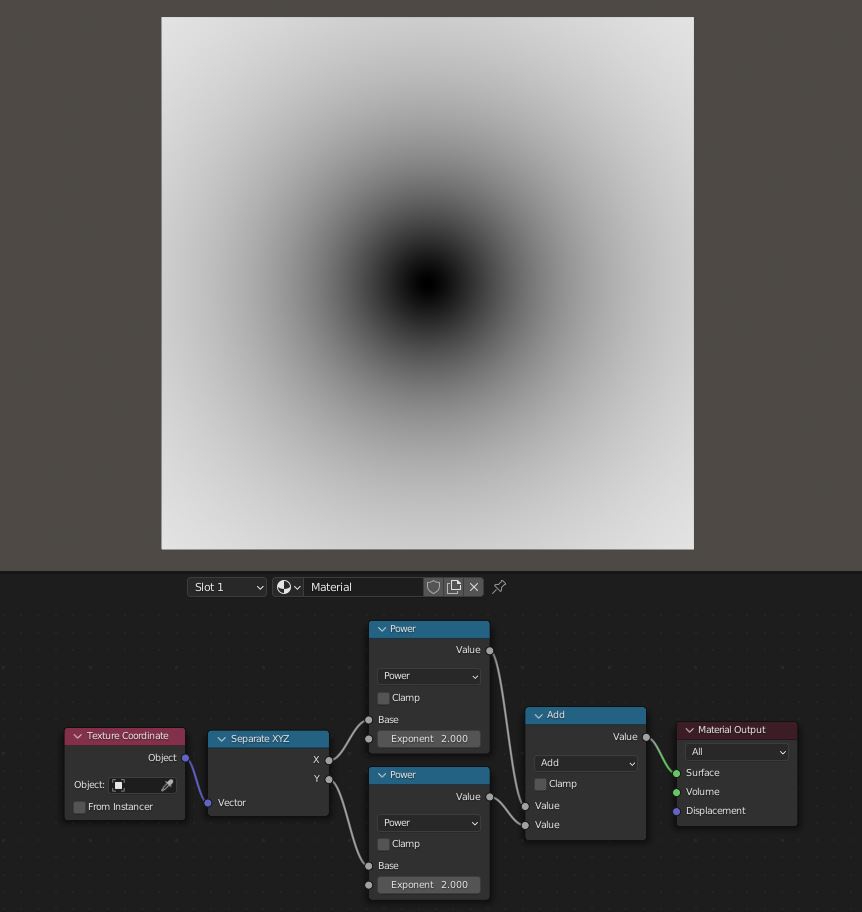This screenshot has height=912, width=862.
Task: Click the eyedropper in Texture Coordinate node
Action: [x=167, y=785]
